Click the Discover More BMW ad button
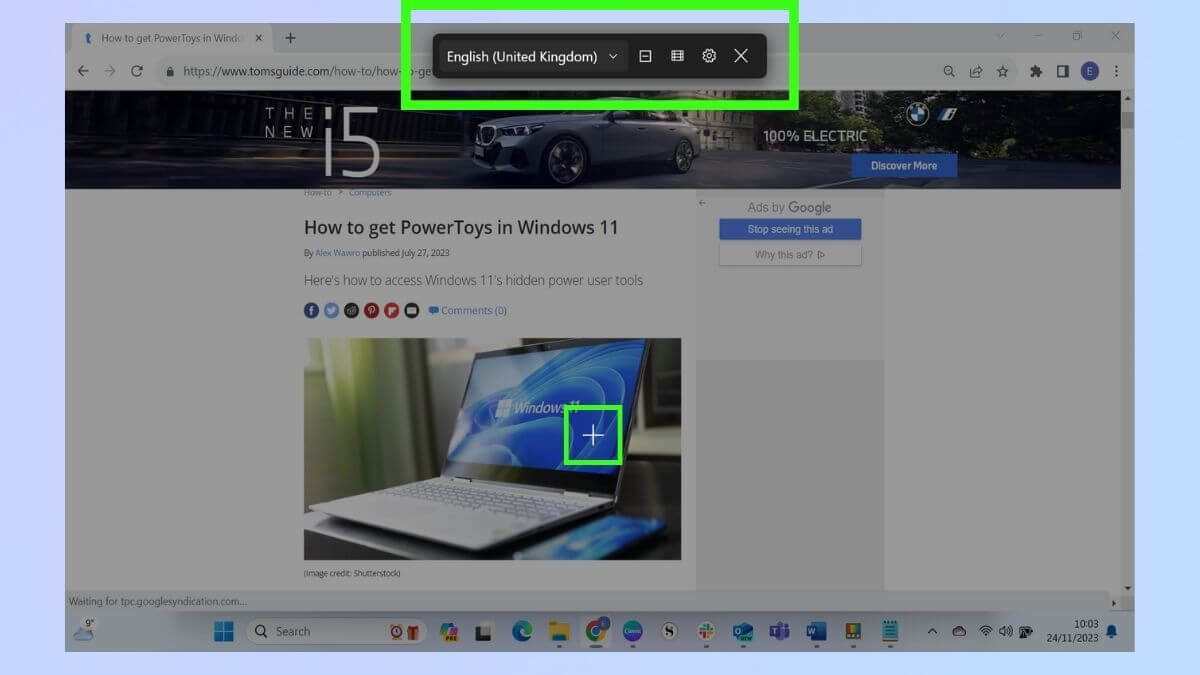This screenshot has width=1200, height=675. coord(904,166)
